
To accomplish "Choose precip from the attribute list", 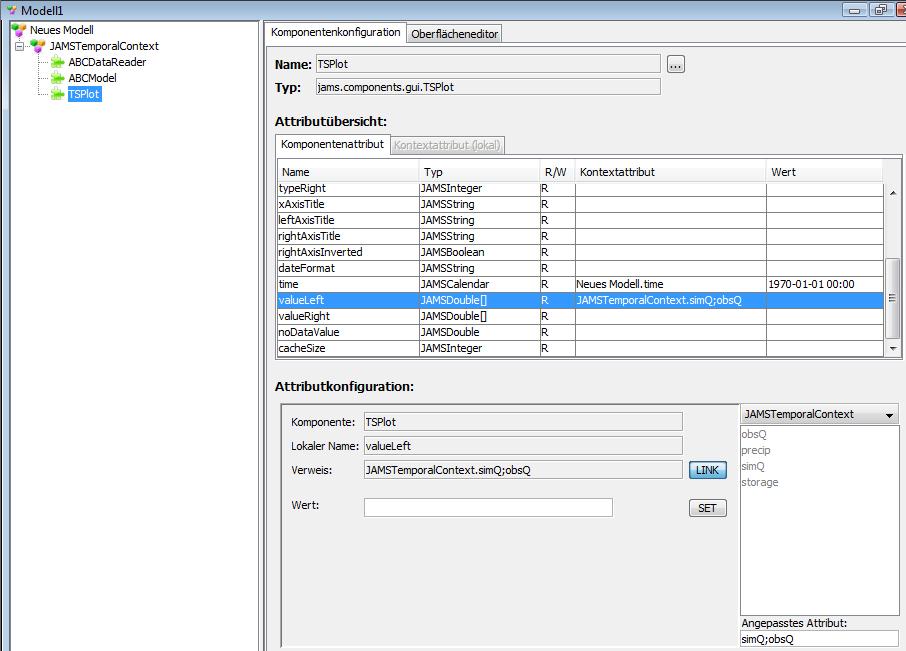I will (x=756, y=450).
